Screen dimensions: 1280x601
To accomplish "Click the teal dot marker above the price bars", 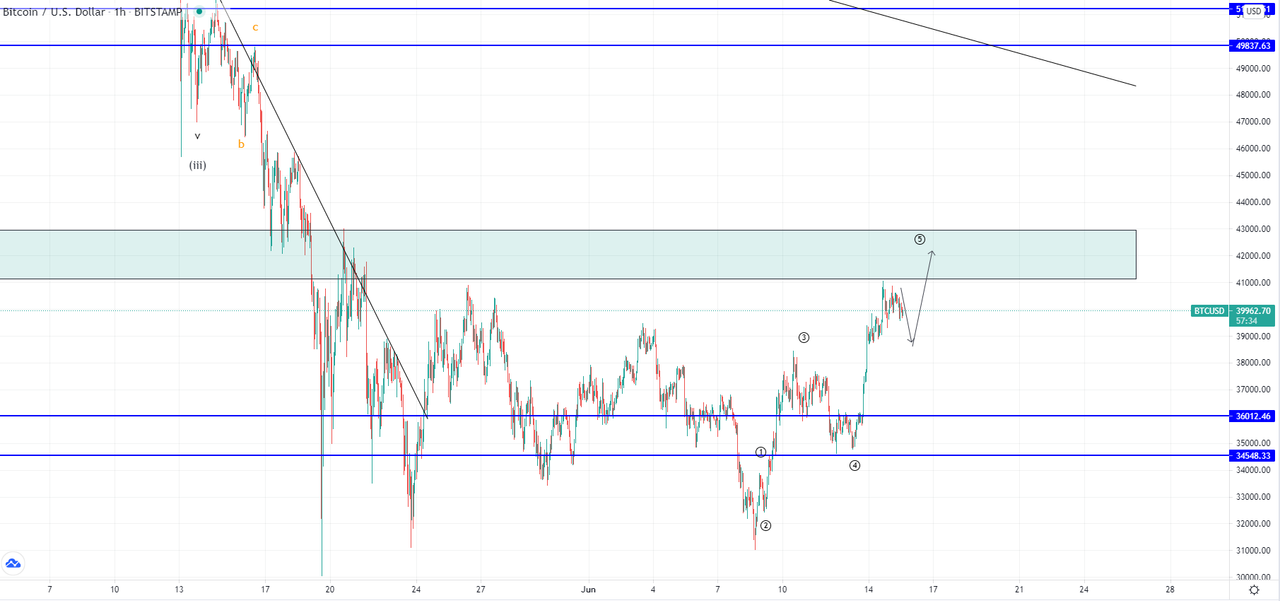I will click(199, 11).
